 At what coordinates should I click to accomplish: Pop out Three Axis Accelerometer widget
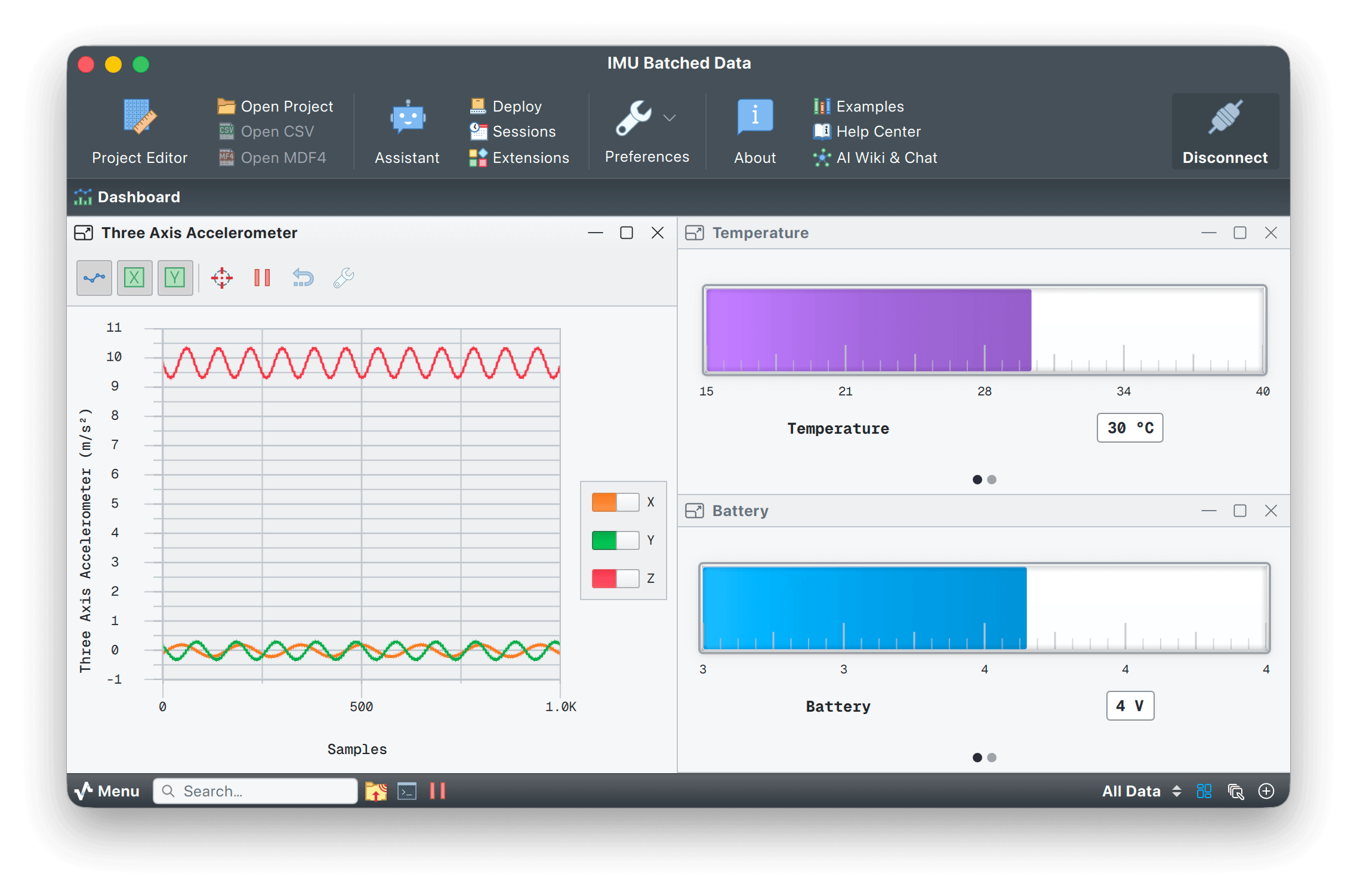[x=84, y=233]
